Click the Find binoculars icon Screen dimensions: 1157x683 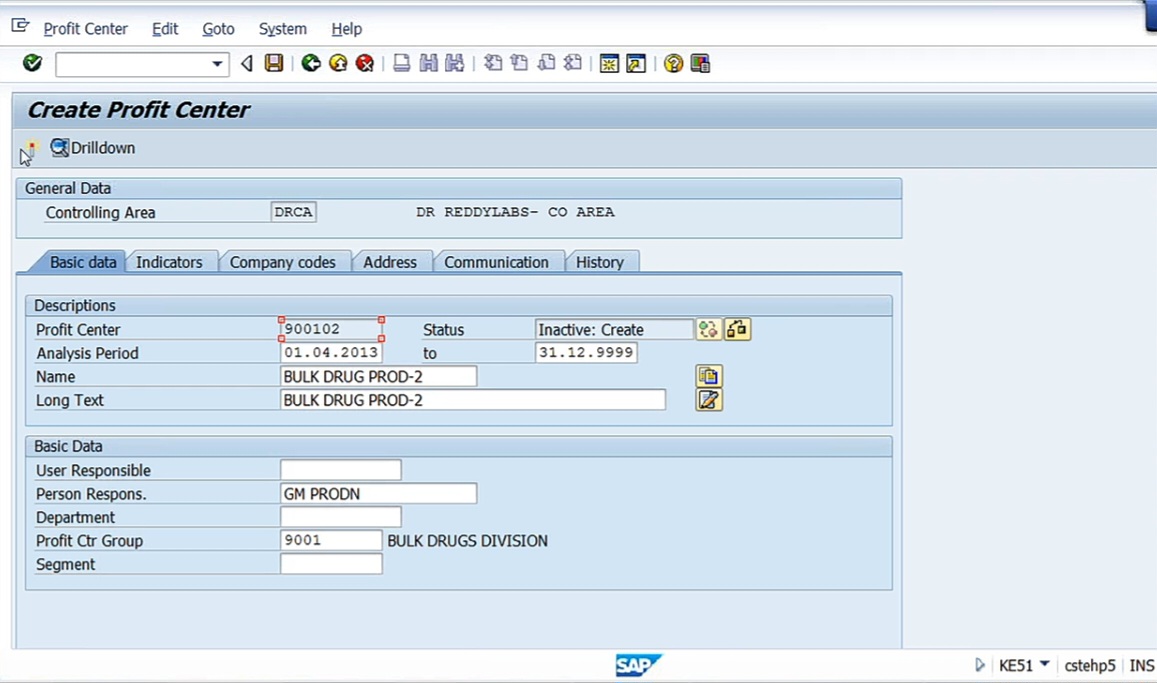[x=429, y=63]
